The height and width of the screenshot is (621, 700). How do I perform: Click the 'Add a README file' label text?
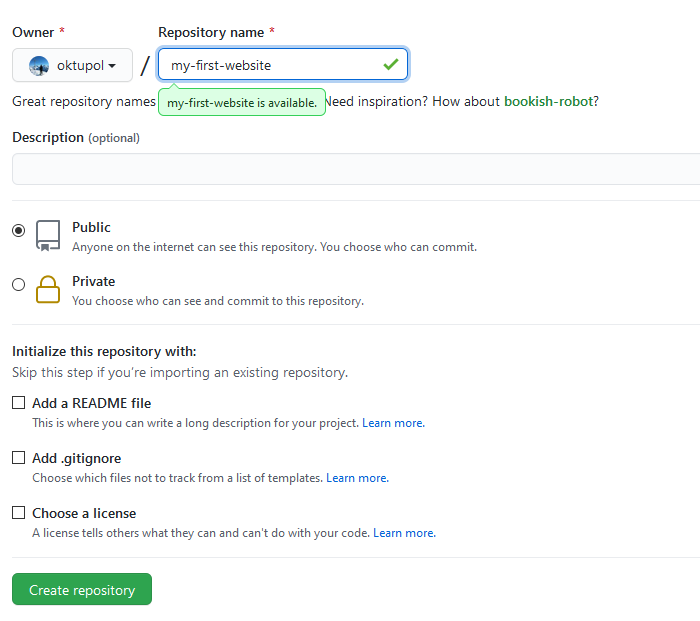[92, 403]
